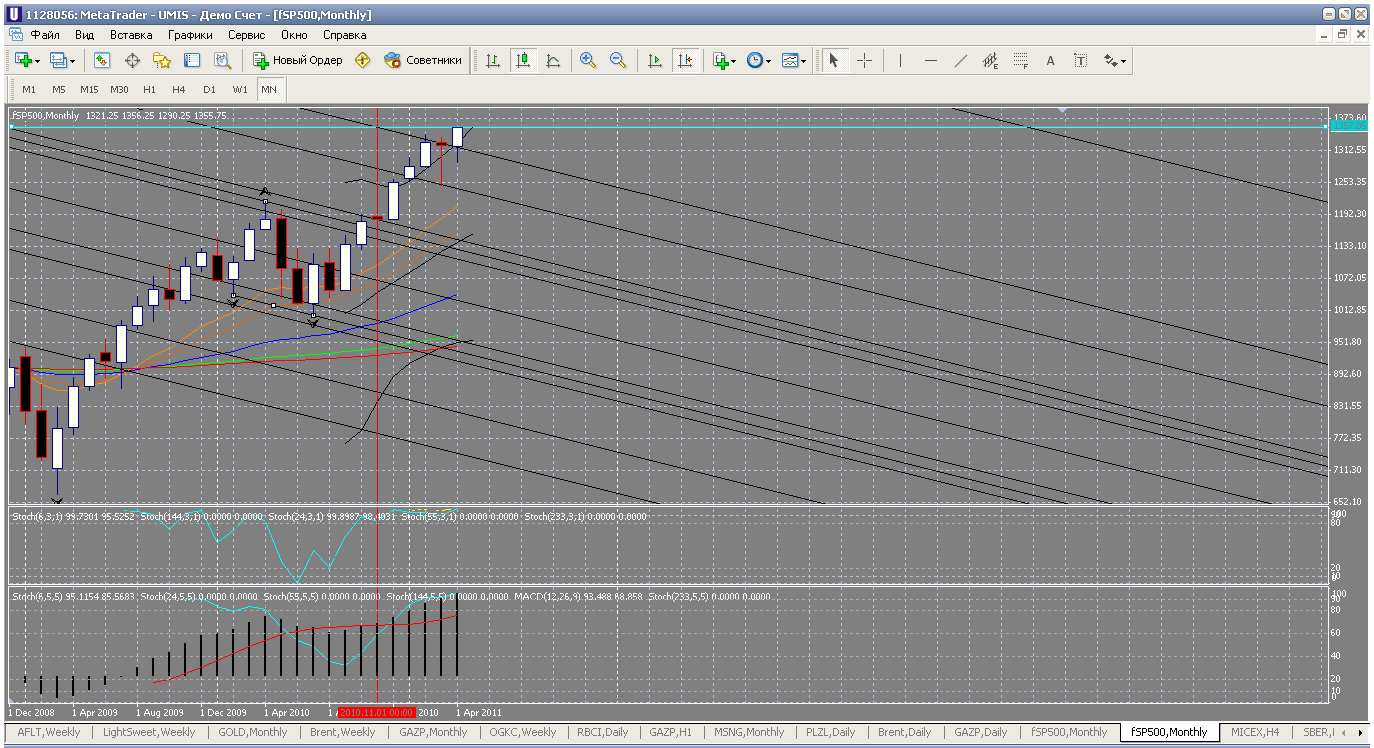Switch chart to Bar chart mode
Viewport: 1374px width, 748px height.
[x=493, y=61]
